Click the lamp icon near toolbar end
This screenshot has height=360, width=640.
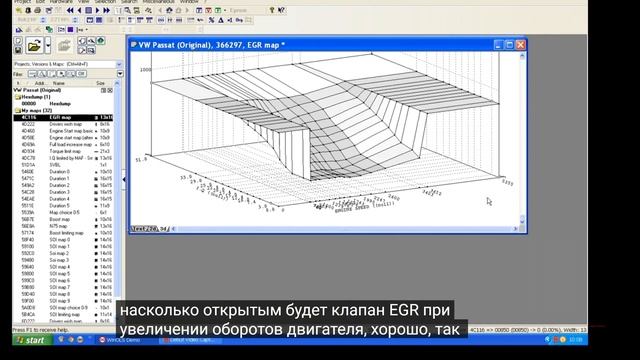pos(272,10)
